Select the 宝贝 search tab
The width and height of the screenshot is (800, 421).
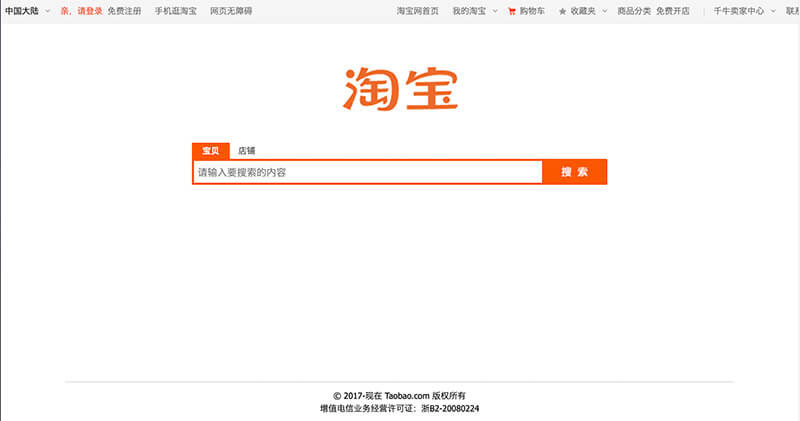click(x=211, y=151)
